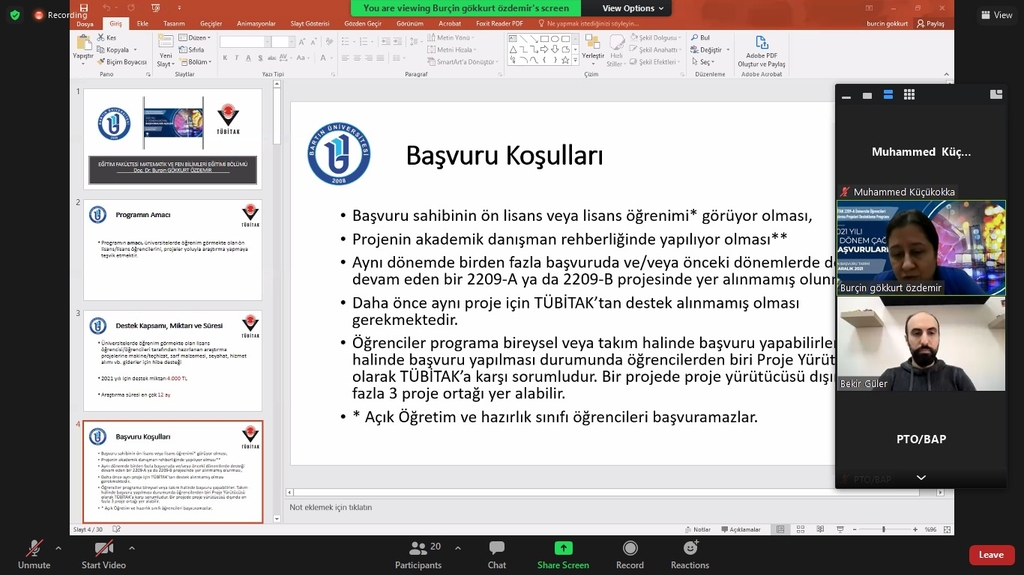Open the Değiştir (Replace) dropdown
The width and height of the screenshot is (1024, 575).
point(710,50)
